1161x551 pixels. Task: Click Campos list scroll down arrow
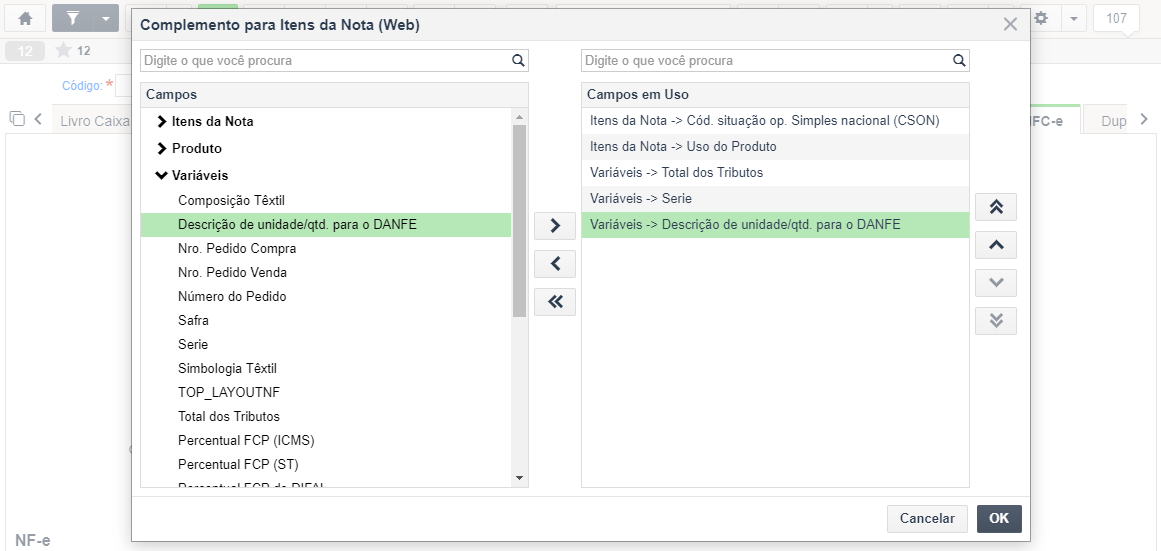tap(519, 478)
